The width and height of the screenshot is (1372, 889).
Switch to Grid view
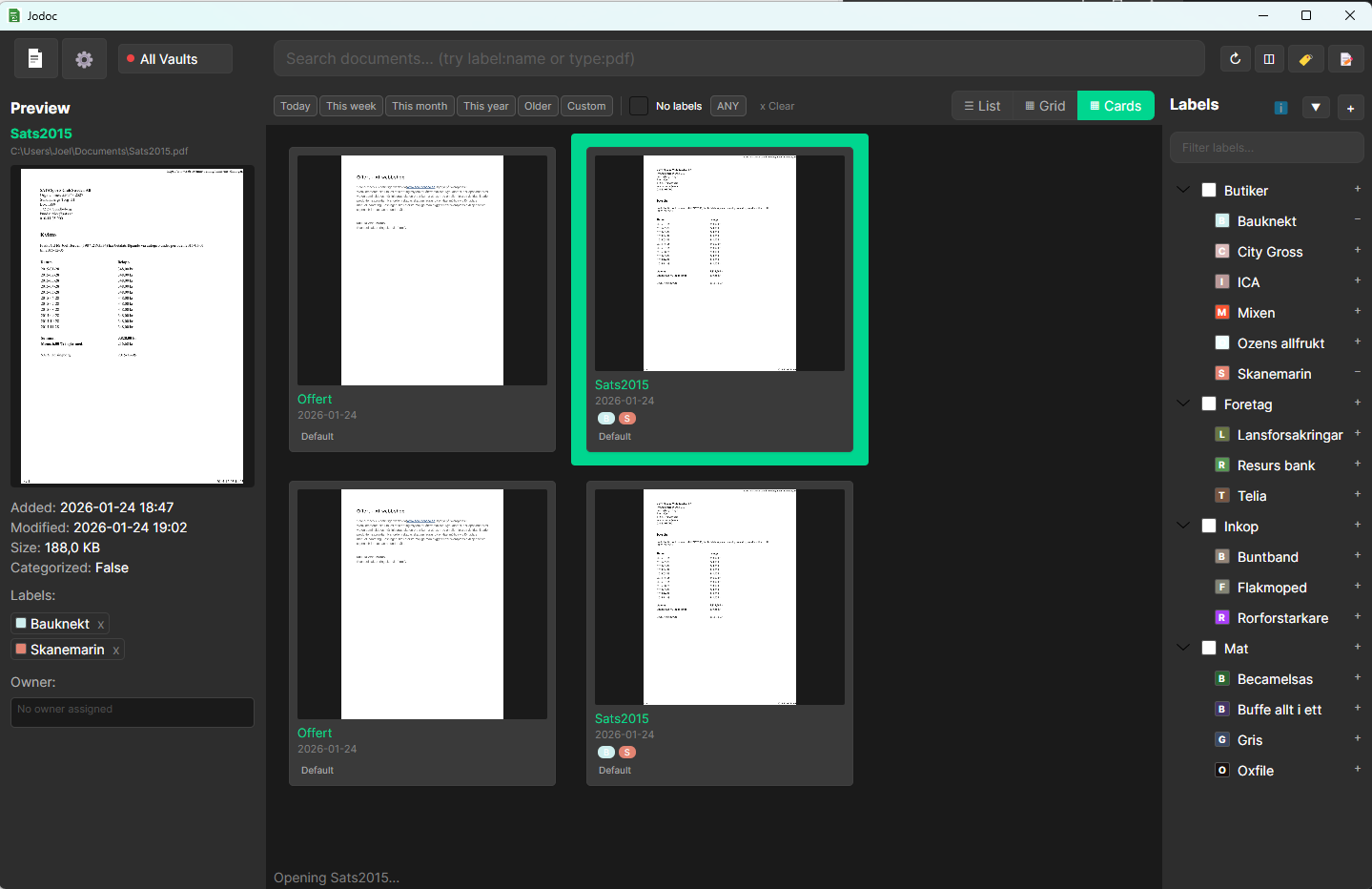click(1044, 105)
